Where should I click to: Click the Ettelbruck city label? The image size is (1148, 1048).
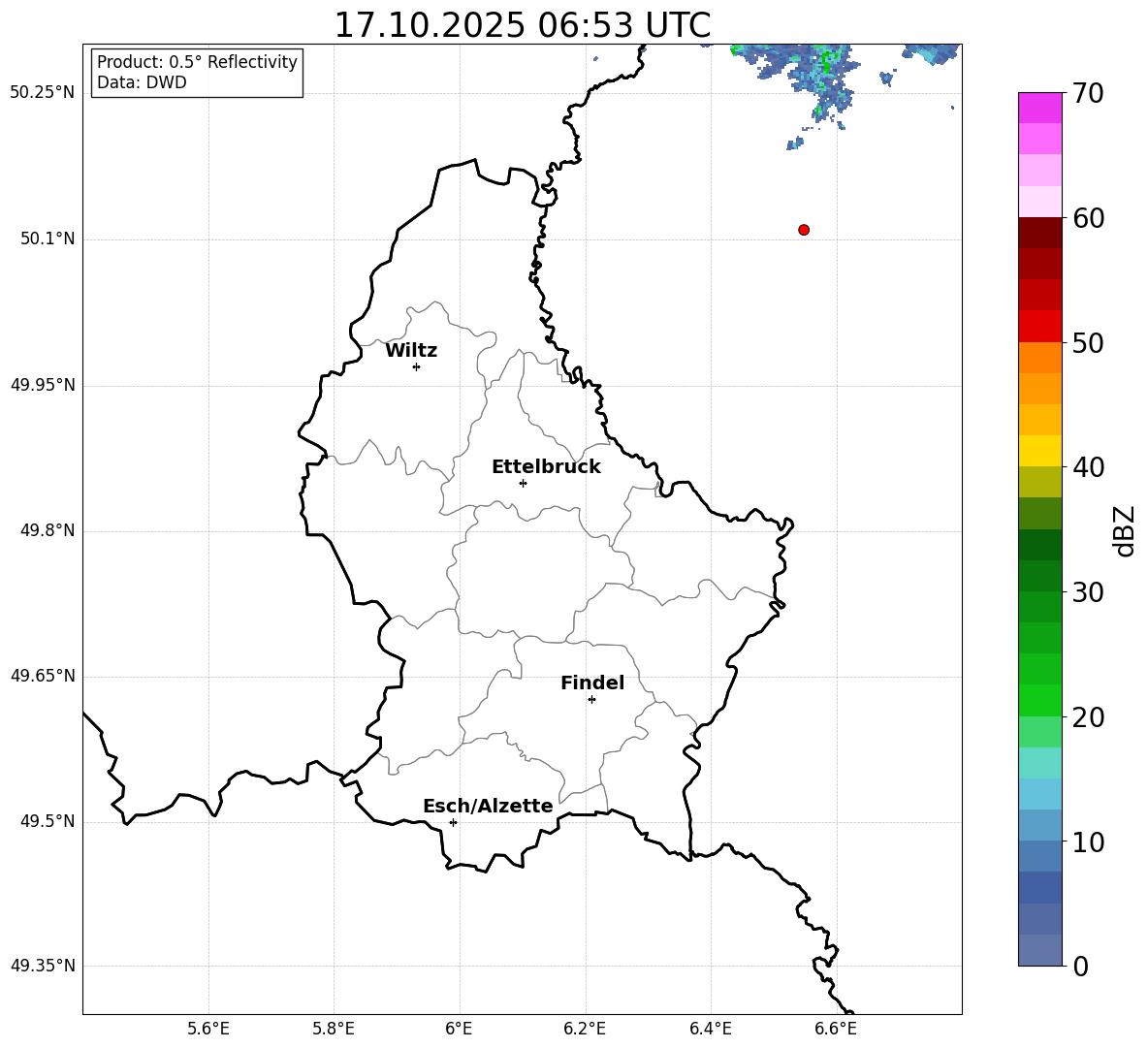point(546,467)
